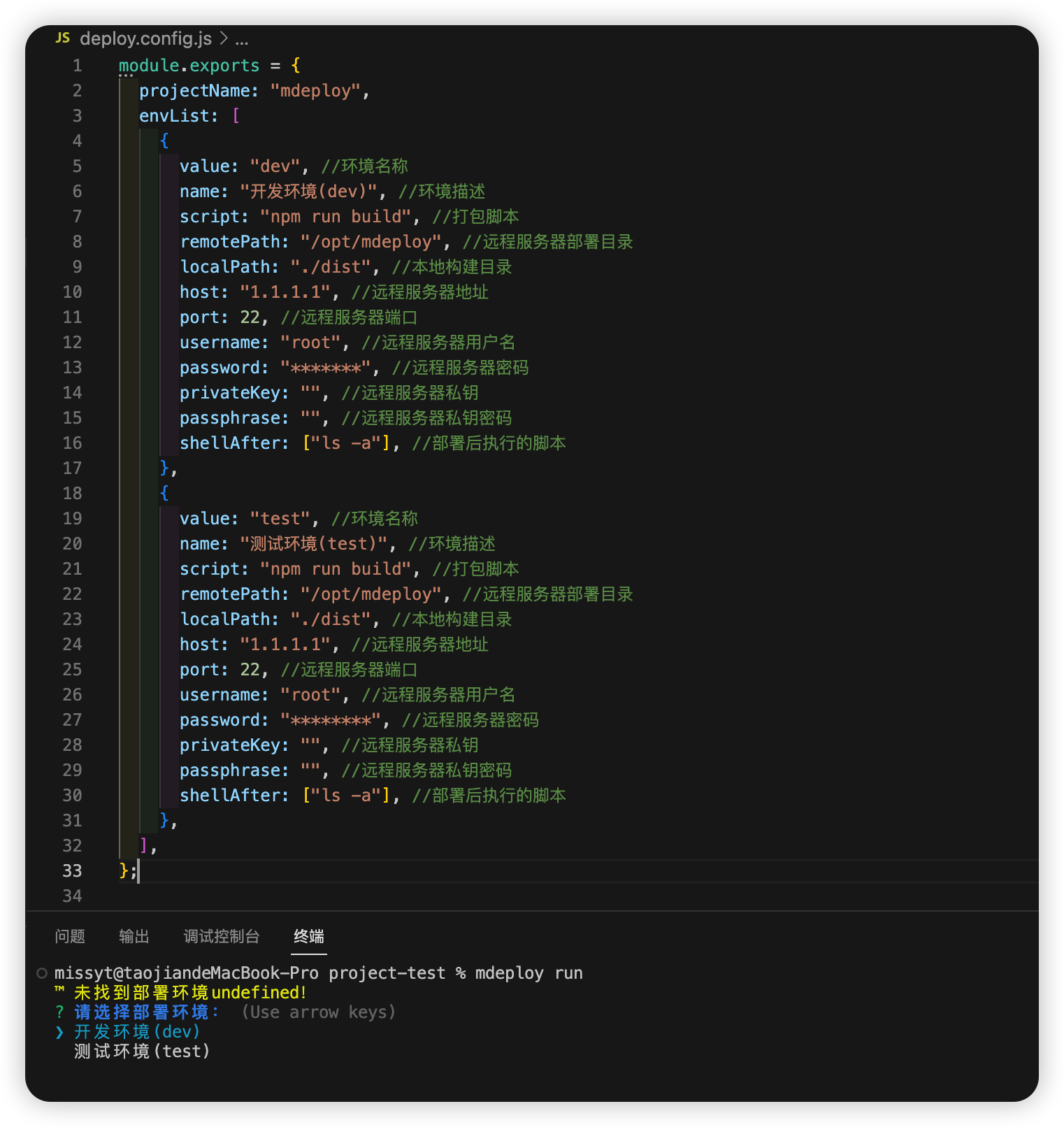Screen dimensions: 1064x1127
Task: Choose 开发环境(dev) option in terminal
Action: [137, 1032]
